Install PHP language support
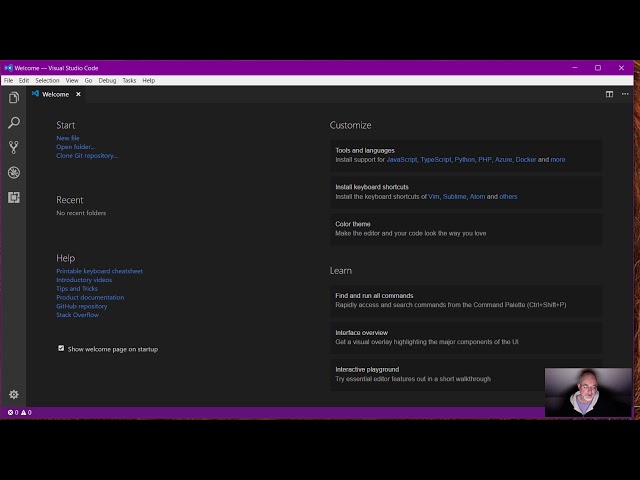 click(x=485, y=160)
